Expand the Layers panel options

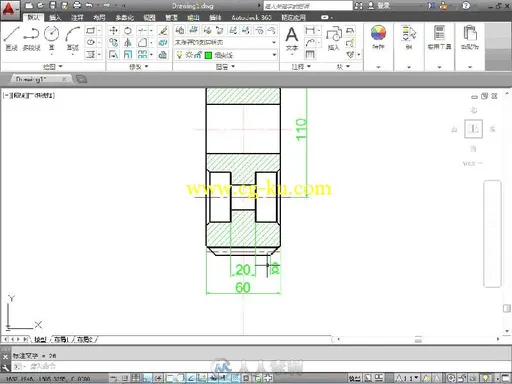click(225, 67)
